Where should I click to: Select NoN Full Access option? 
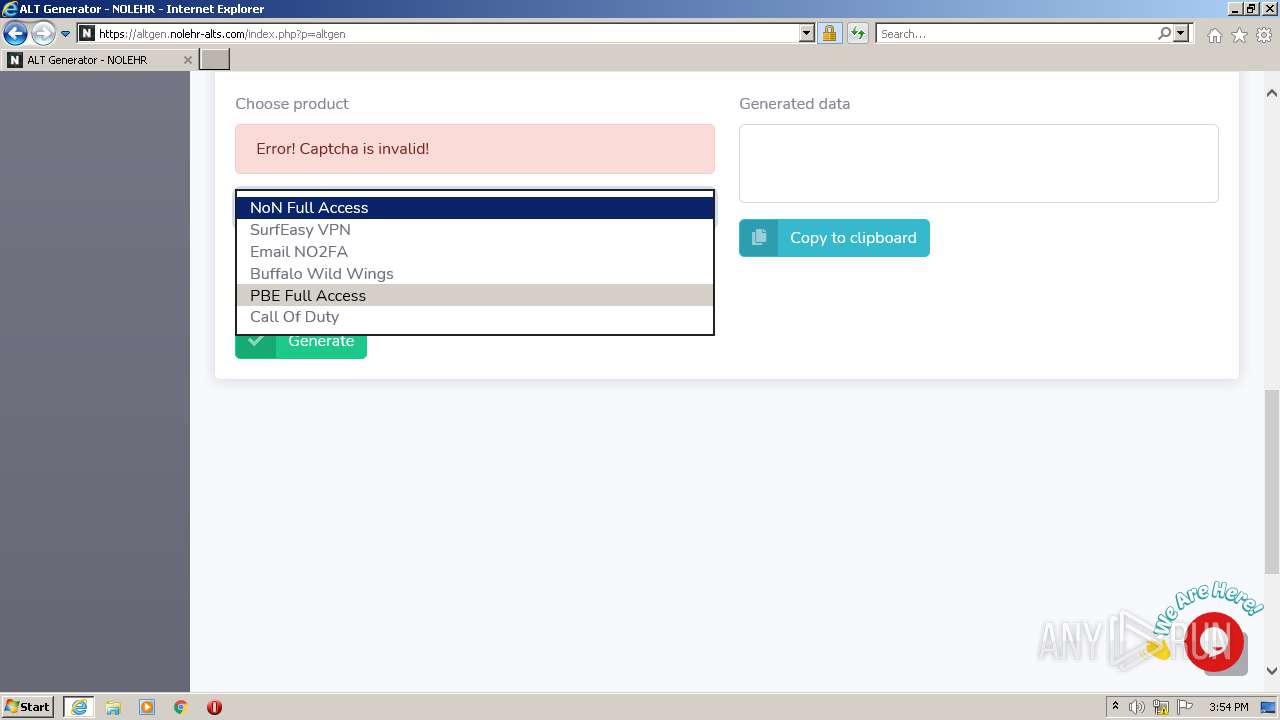pyautogui.click(x=475, y=208)
